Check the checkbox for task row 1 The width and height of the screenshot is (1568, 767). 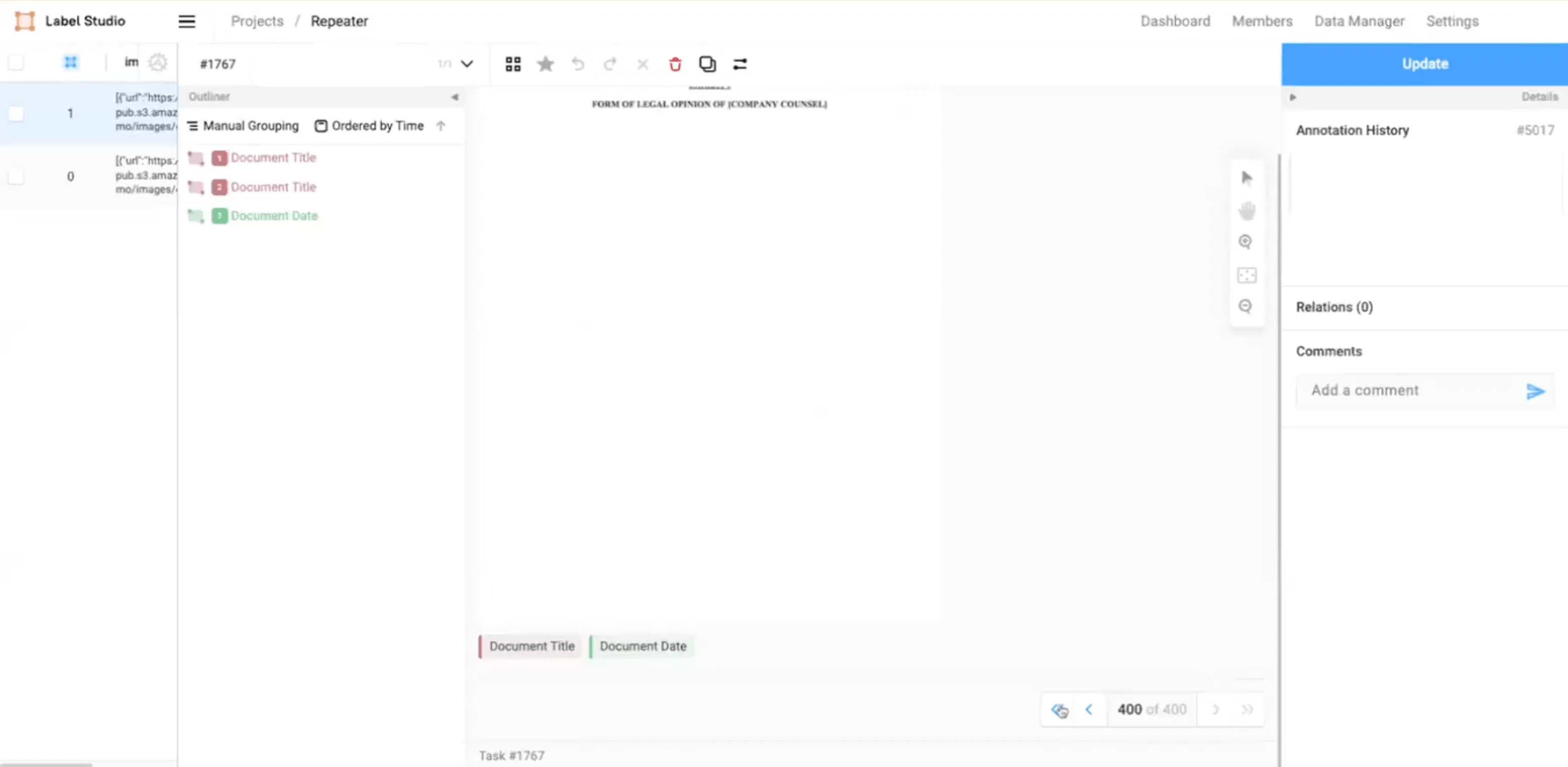coord(17,113)
